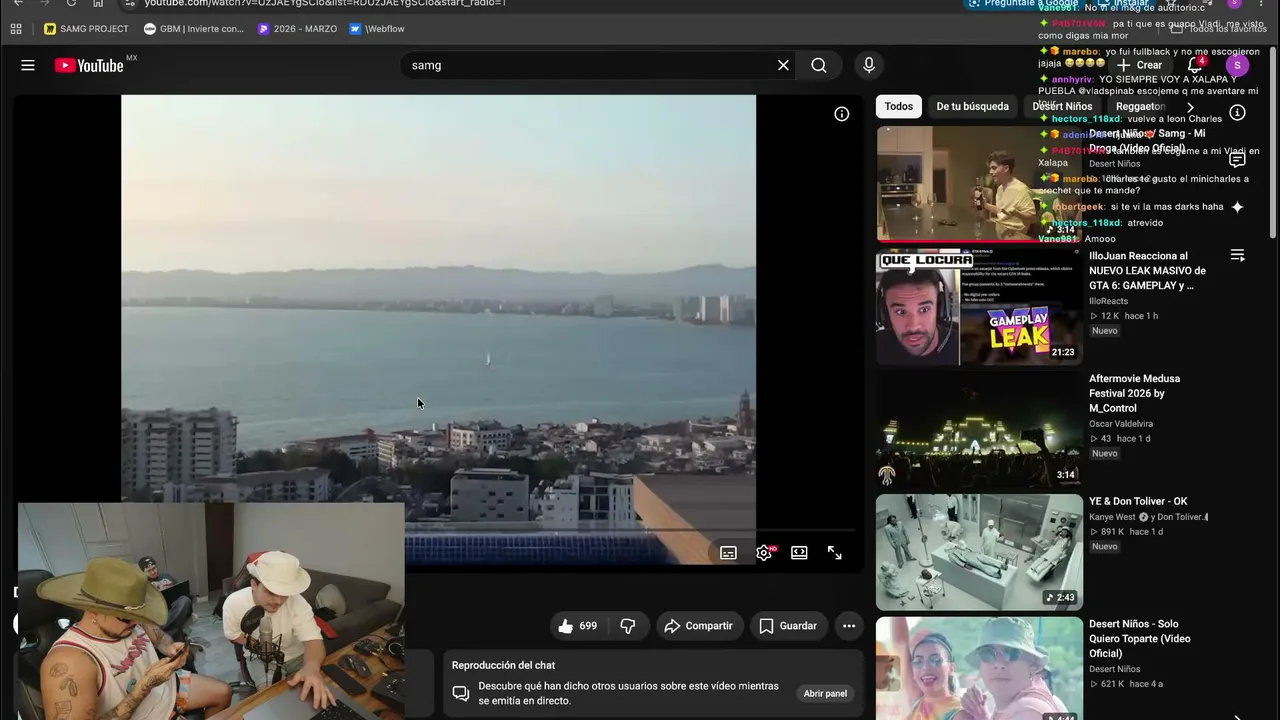Visit the IlloReacts channel name
1280x720 pixels.
(1108, 301)
